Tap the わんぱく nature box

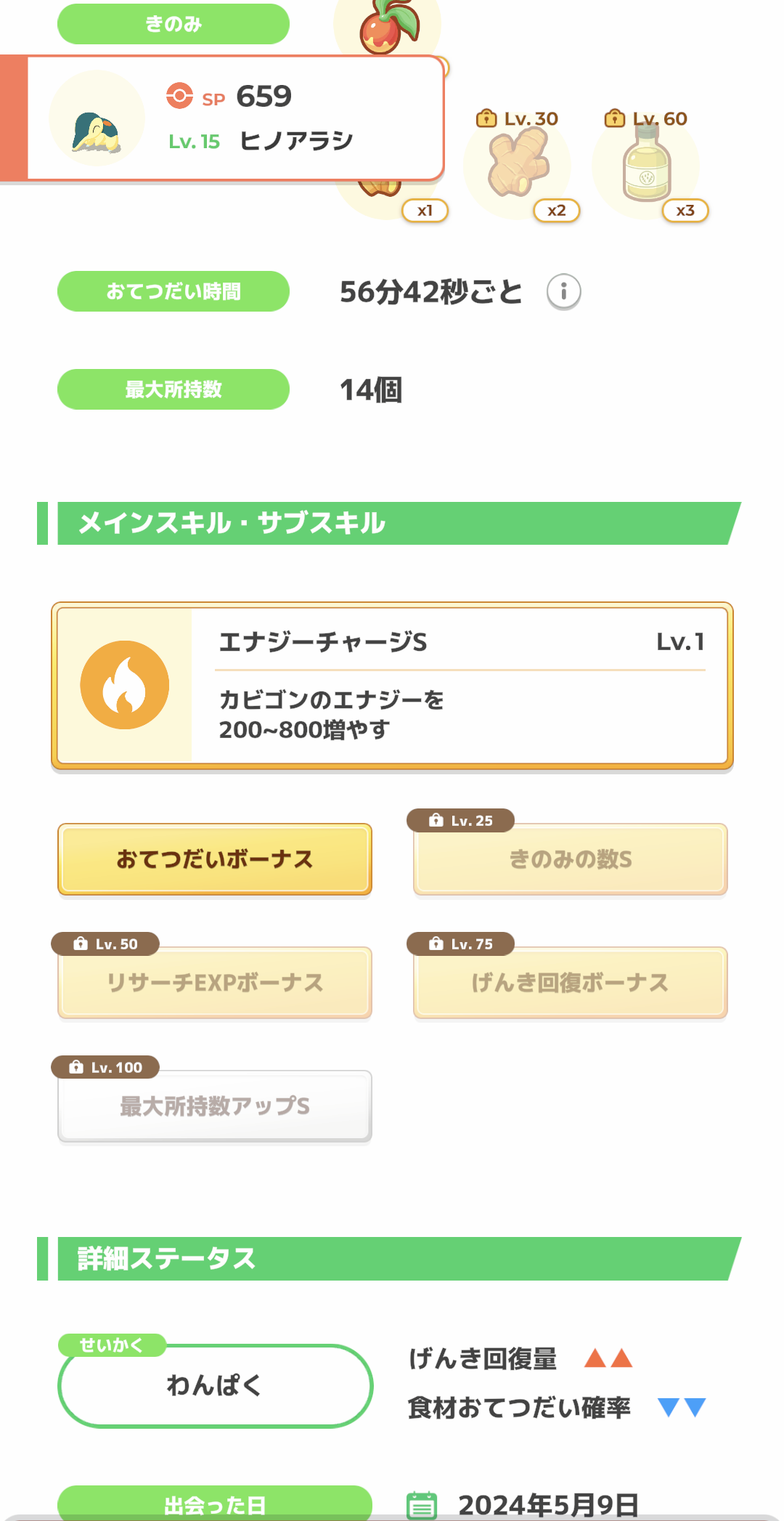(215, 1385)
